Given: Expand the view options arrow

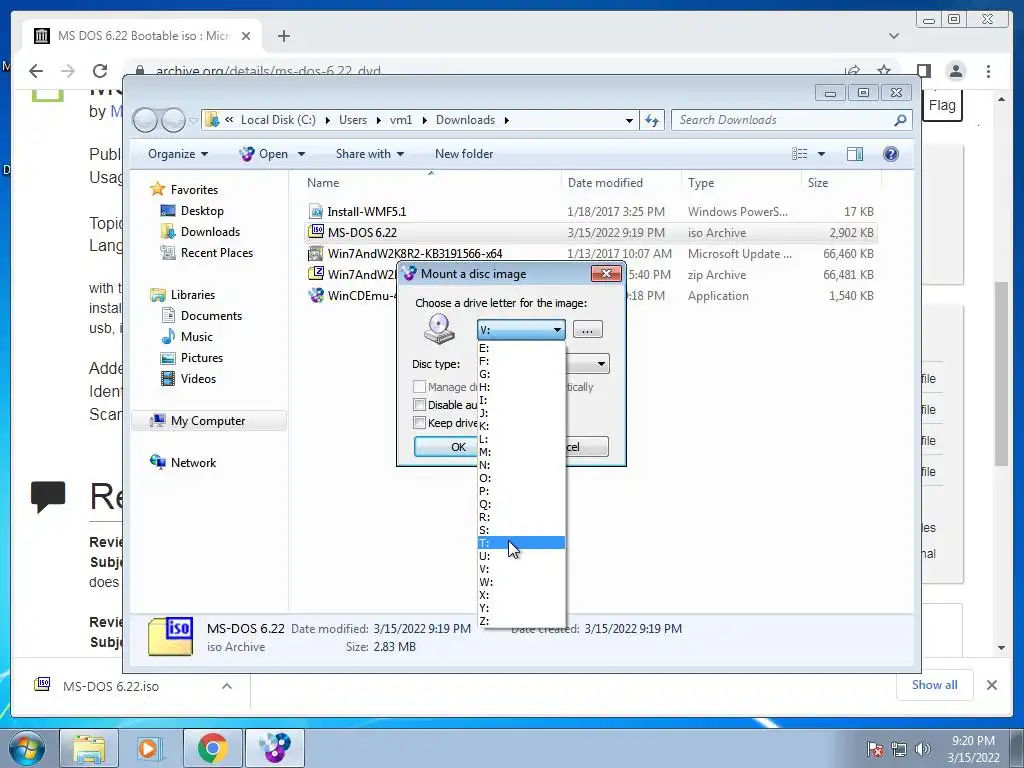Looking at the screenshot, I should (821, 154).
